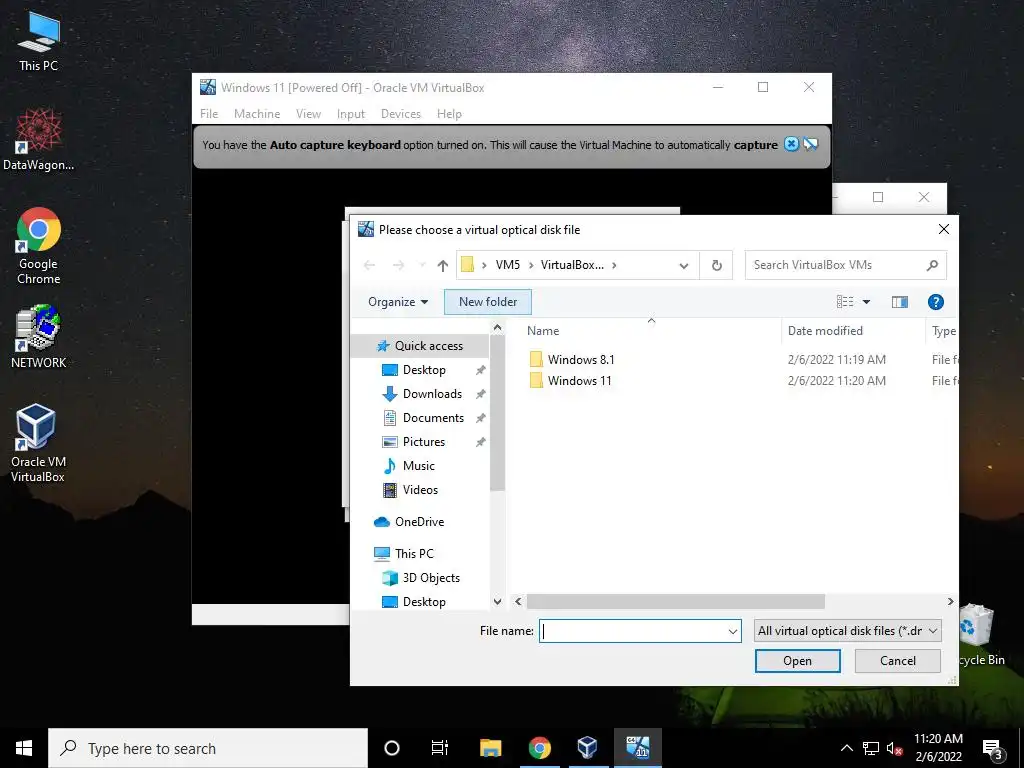Open recent locations dropdown arrow
Viewport: 1024px width, 768px height.
click(x=422, y=265)
